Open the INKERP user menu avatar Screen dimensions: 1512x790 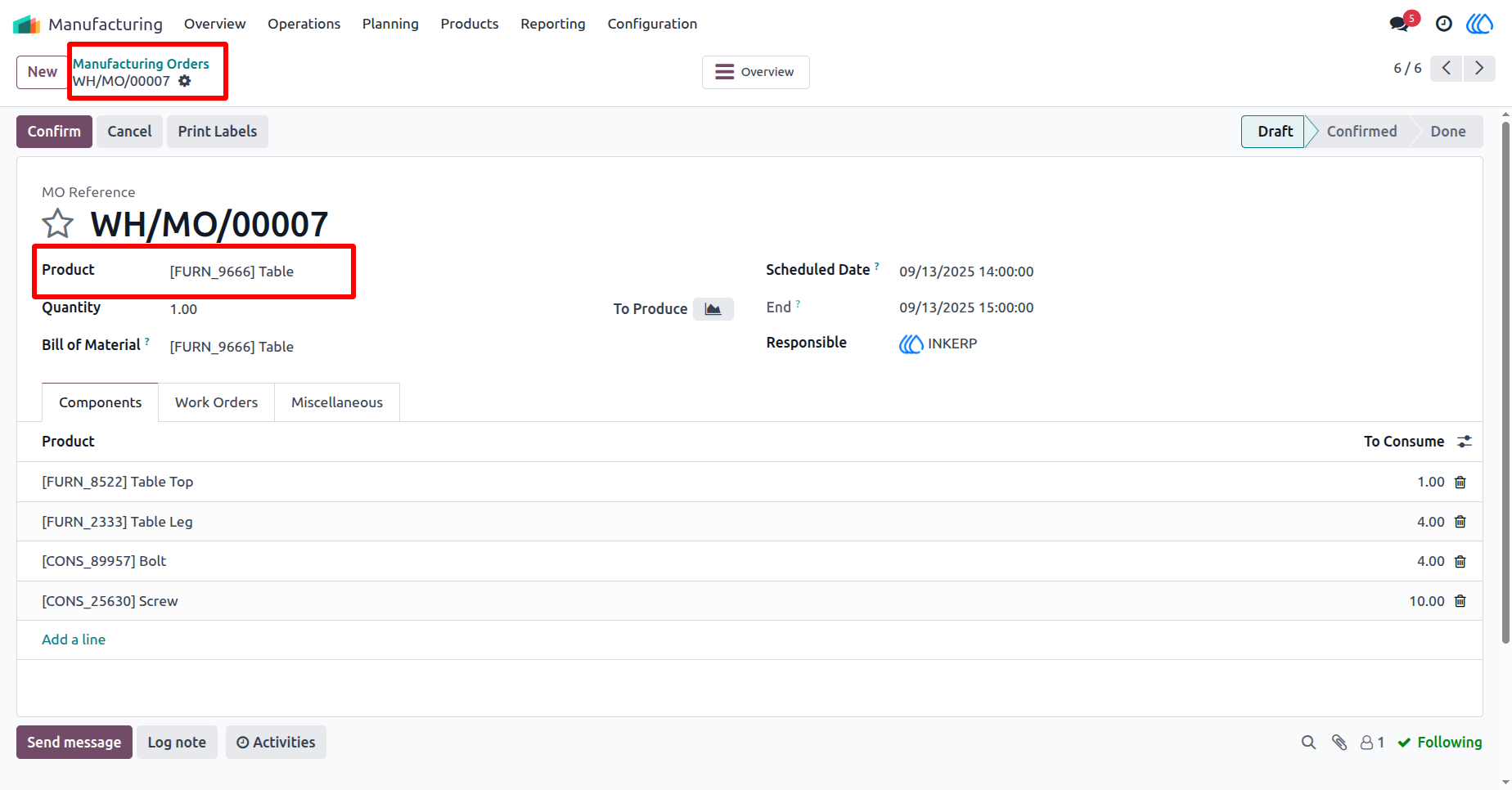(x=1479, y=24)
